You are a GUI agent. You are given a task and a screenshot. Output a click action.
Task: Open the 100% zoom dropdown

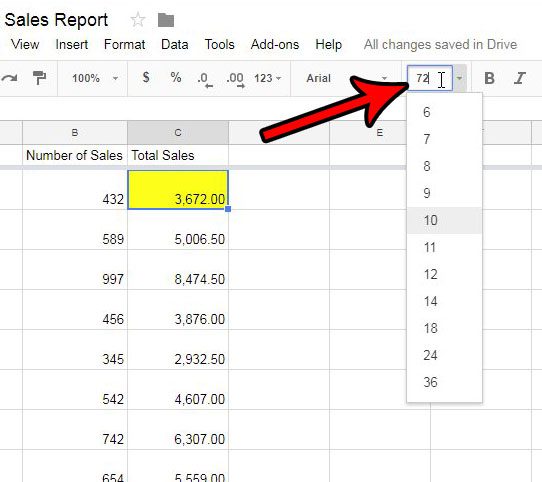[x=95, y=78]
